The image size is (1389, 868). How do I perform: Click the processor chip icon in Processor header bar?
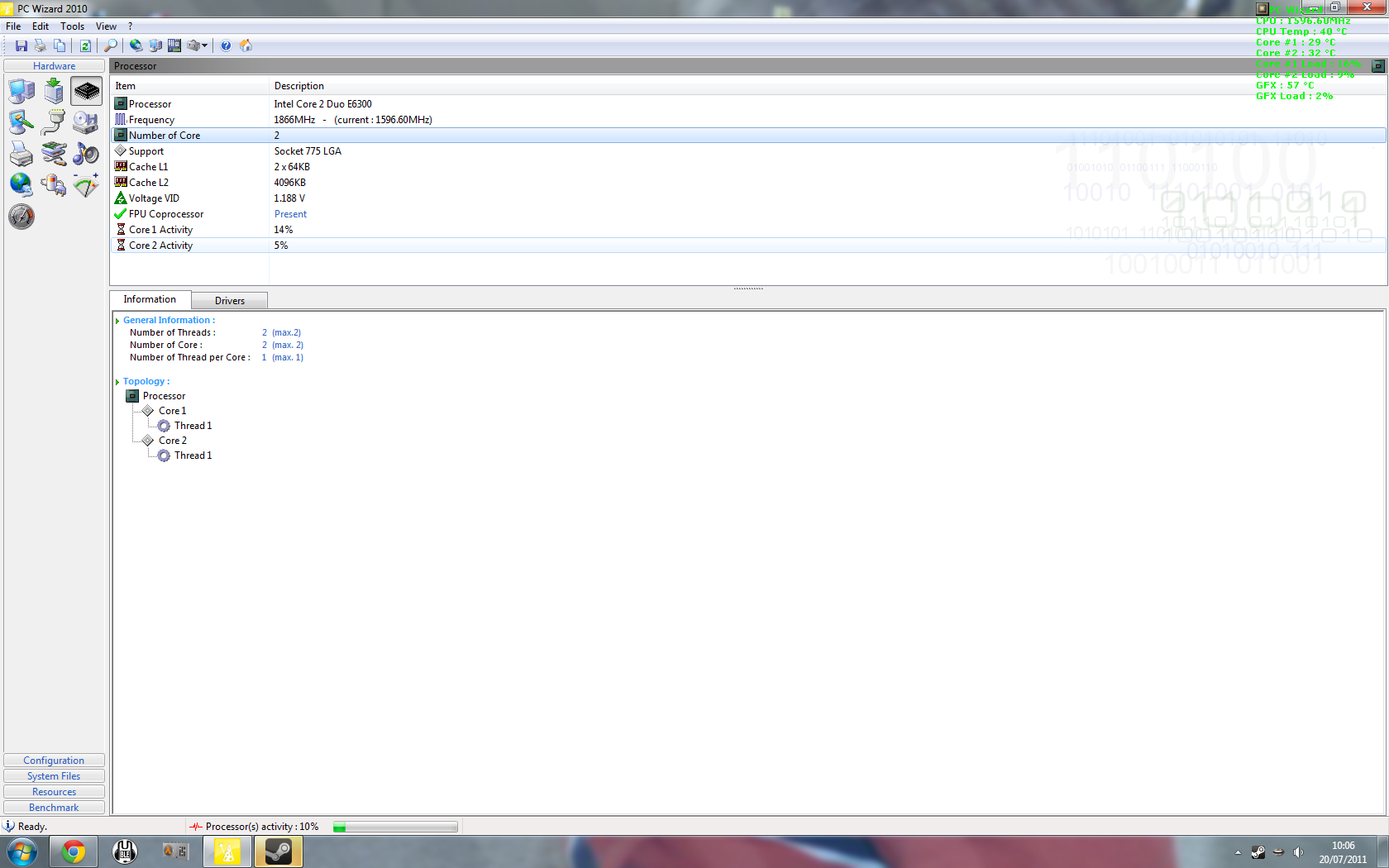1378,66
